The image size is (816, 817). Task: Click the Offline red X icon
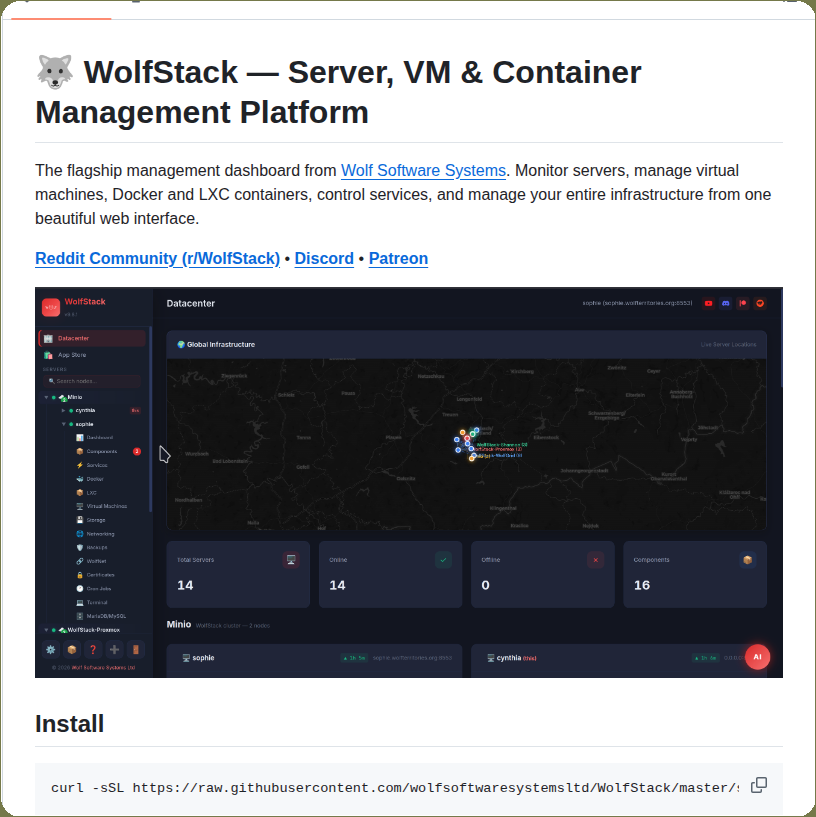click(x=595, y=560)
